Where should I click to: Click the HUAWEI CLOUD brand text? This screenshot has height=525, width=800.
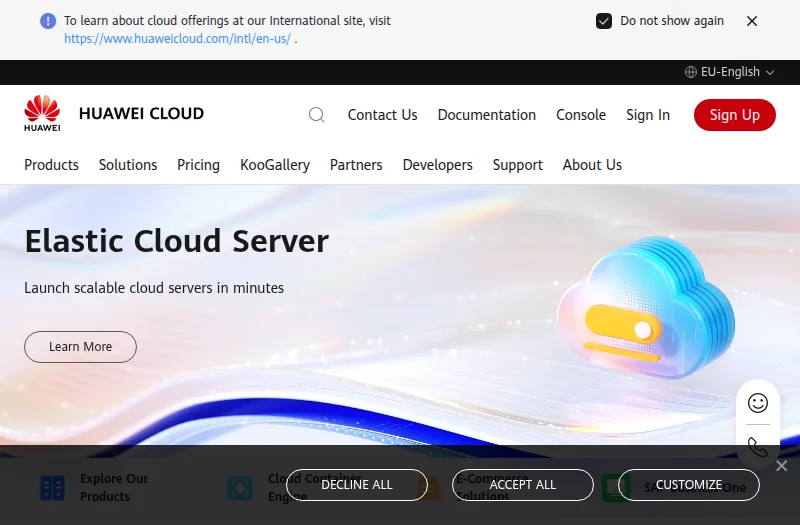coord(141,113)
